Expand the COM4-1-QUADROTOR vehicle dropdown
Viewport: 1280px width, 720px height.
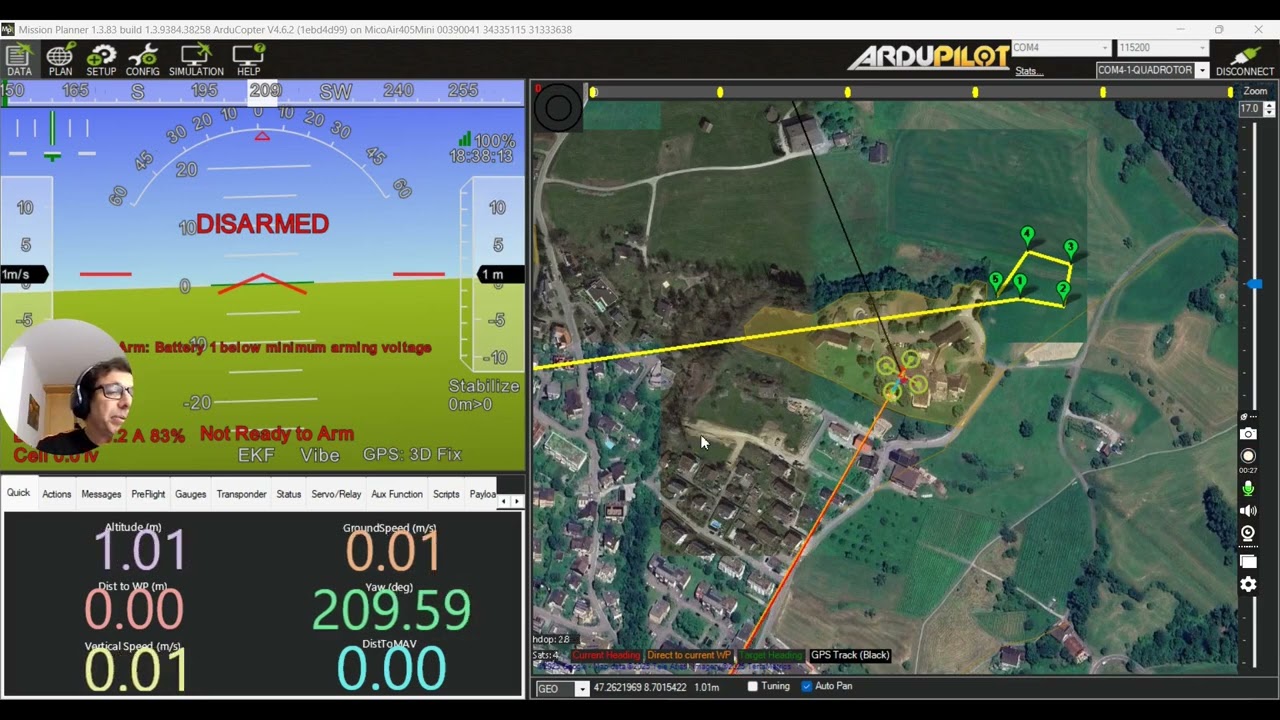point(1202,70)
